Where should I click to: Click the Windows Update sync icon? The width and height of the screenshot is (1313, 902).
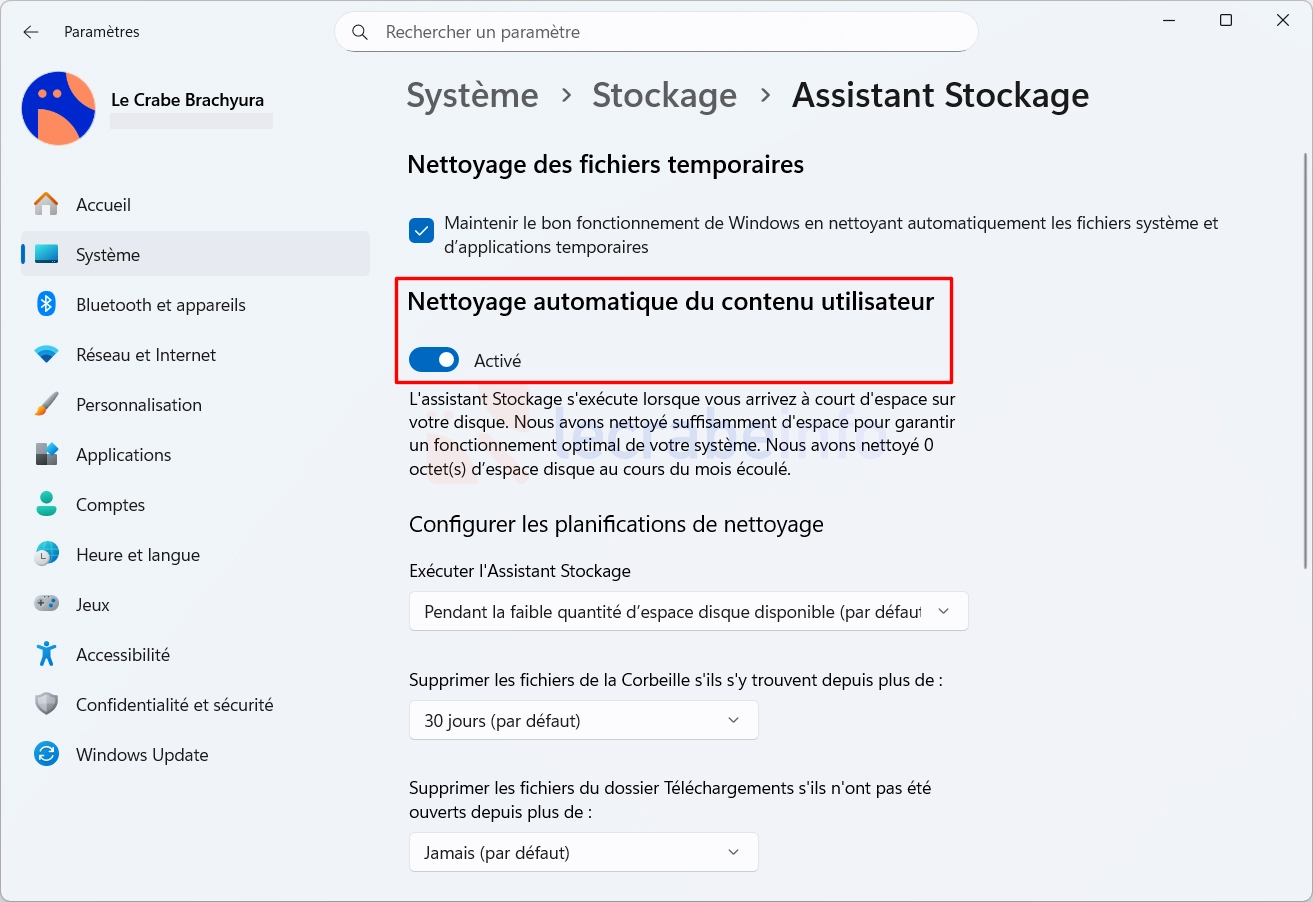tap(46, 754)
